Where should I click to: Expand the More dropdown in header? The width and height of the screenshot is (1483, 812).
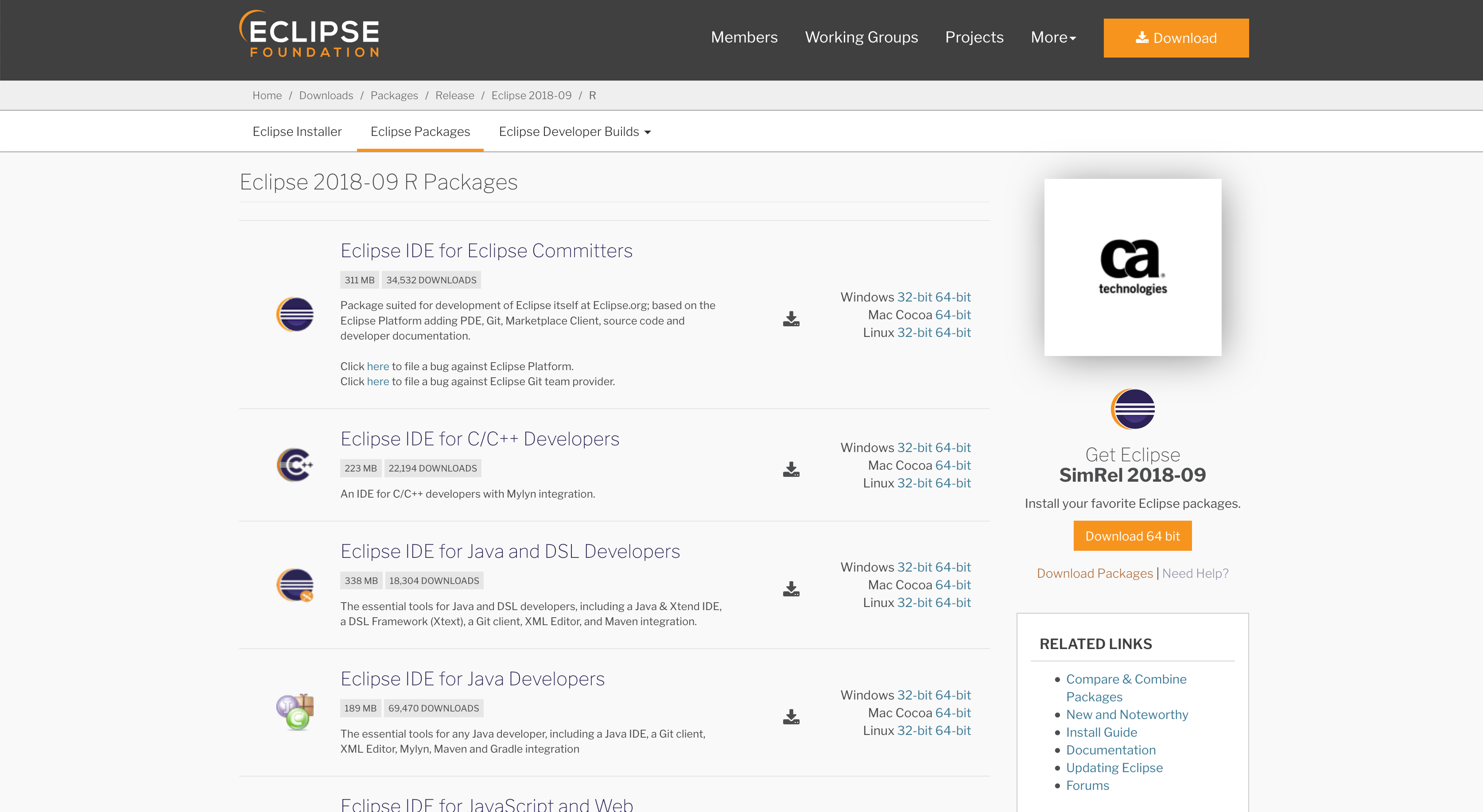pyautogui.click(x=1053, y=37)
